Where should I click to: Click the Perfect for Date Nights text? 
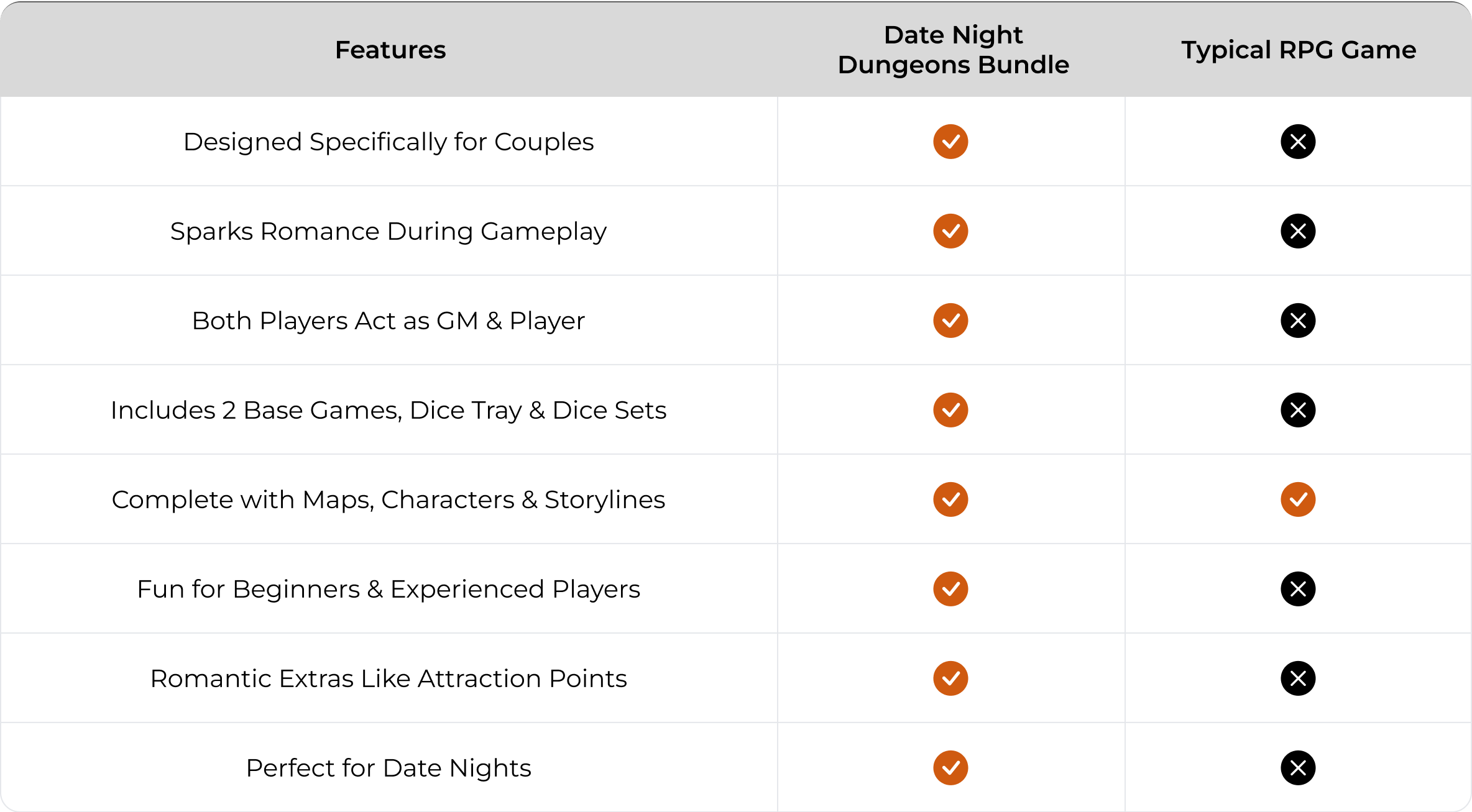point(389,768)
